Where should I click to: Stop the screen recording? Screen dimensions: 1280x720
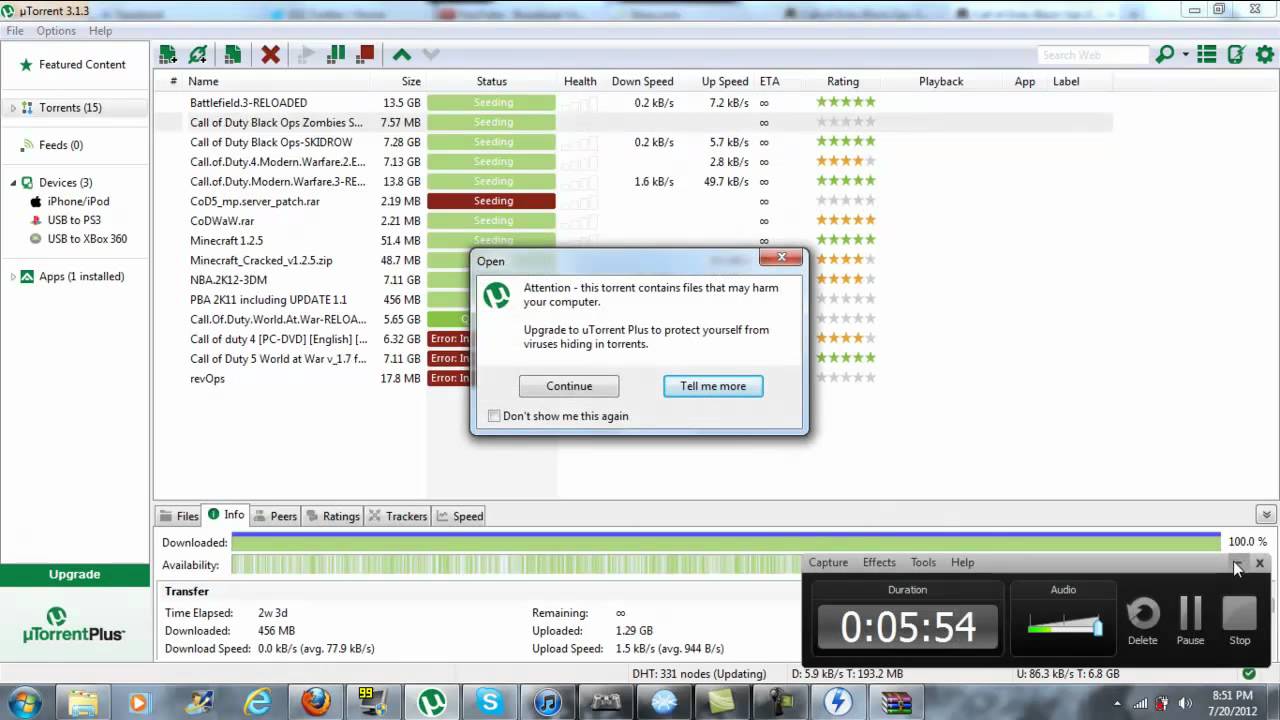pos(1239,622)
